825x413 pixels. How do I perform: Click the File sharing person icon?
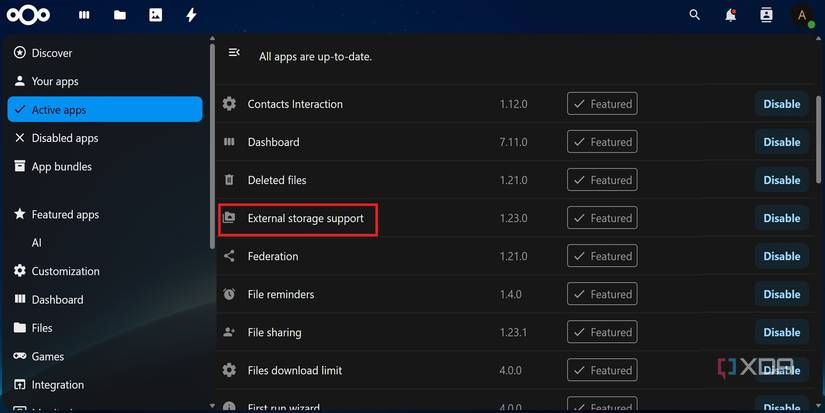click(x=229, y=332)
